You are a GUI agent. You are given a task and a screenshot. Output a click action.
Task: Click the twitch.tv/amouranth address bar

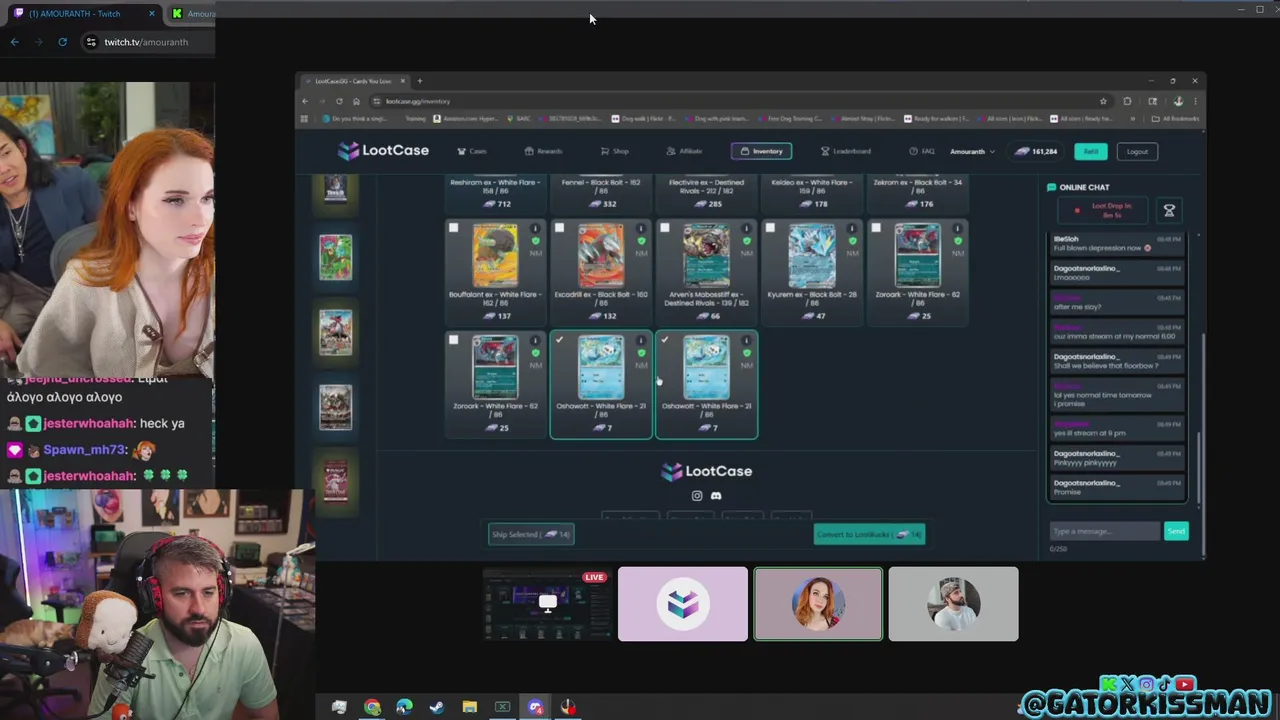148,42
